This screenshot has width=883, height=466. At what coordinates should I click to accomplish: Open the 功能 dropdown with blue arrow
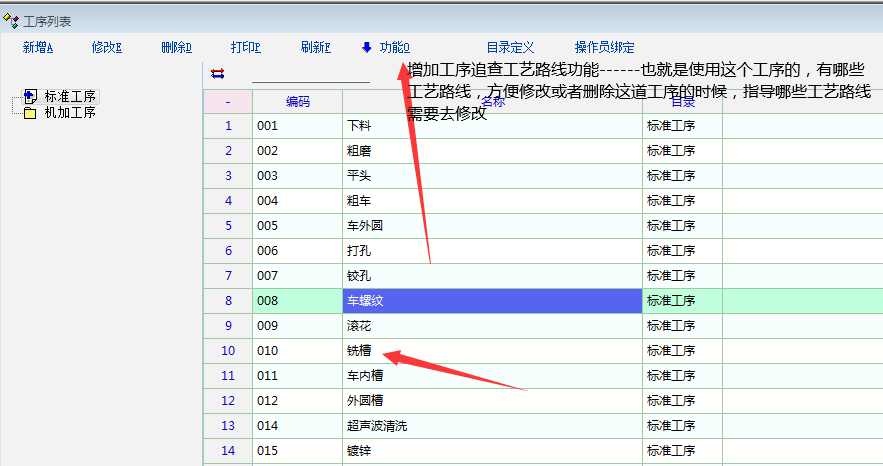click(385, 47)
